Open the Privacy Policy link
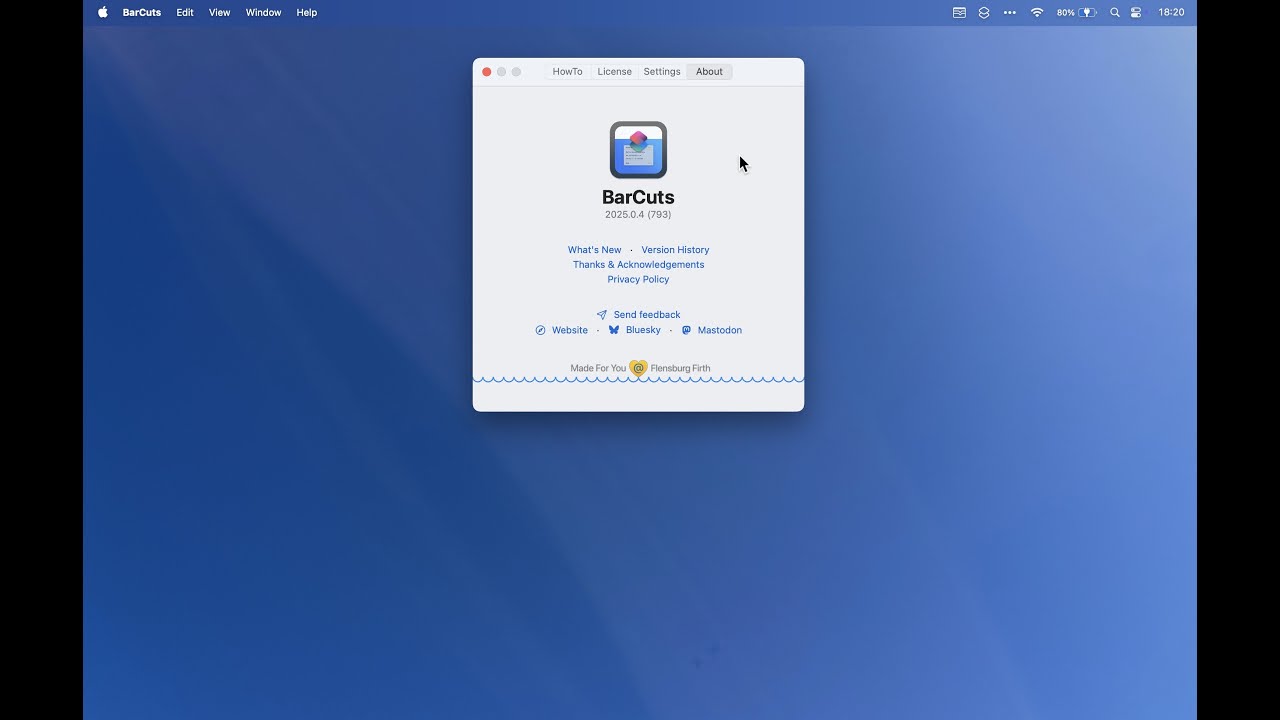Viewport: 1280px width, 720px height. pyautogui.click(x=638, y=280)
